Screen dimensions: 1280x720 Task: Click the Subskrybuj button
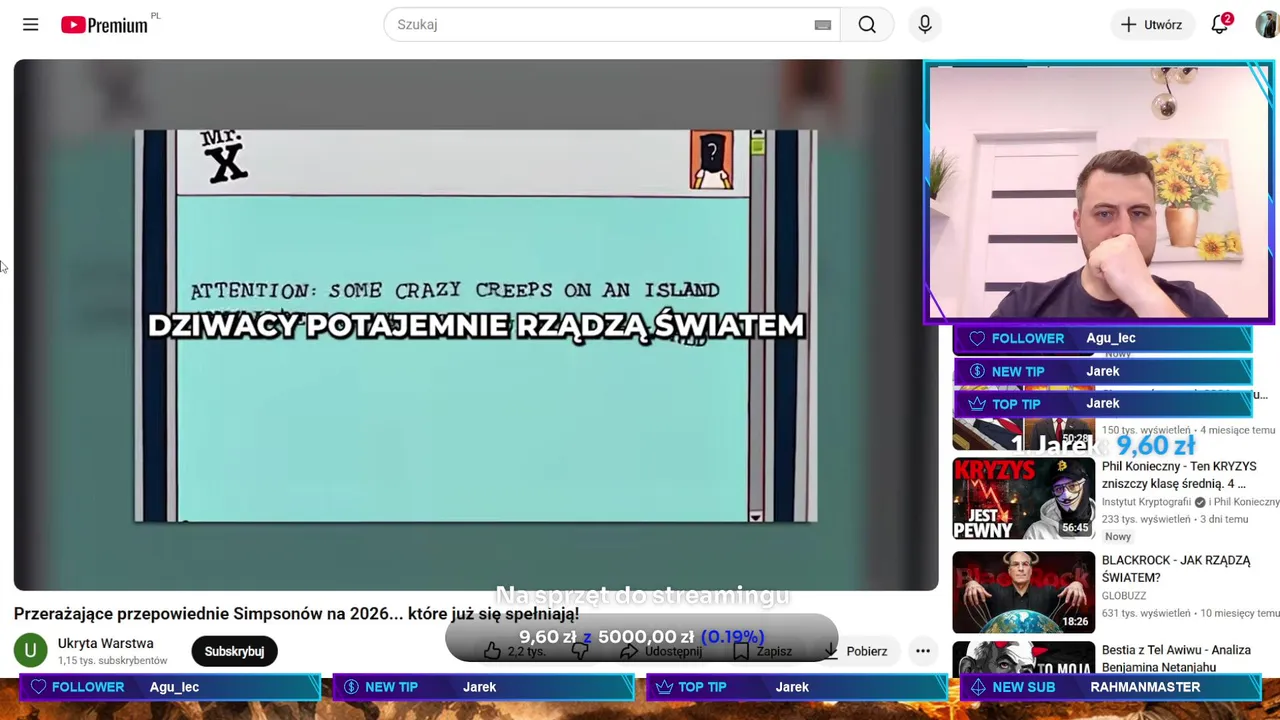click(x=234, y=651)
